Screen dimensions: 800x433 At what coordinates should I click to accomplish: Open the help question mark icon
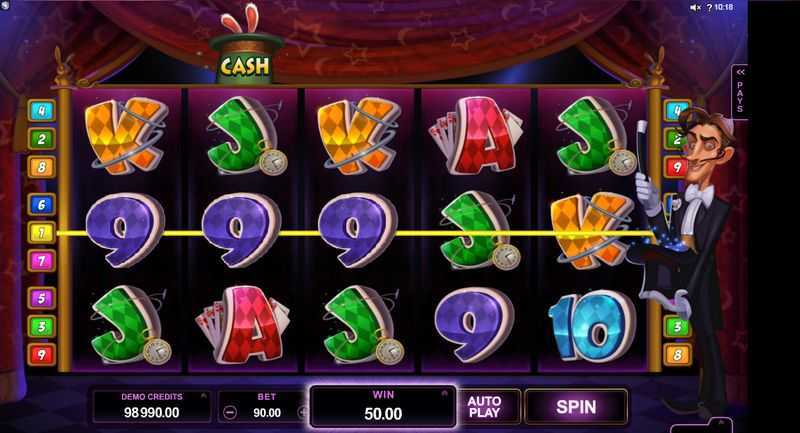click(x=709, y=8)
